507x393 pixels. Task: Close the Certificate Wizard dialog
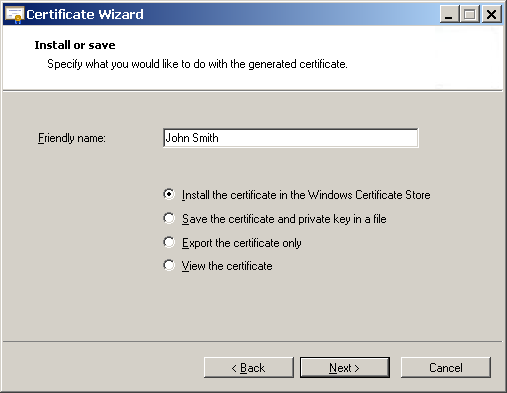pos(491,14)
